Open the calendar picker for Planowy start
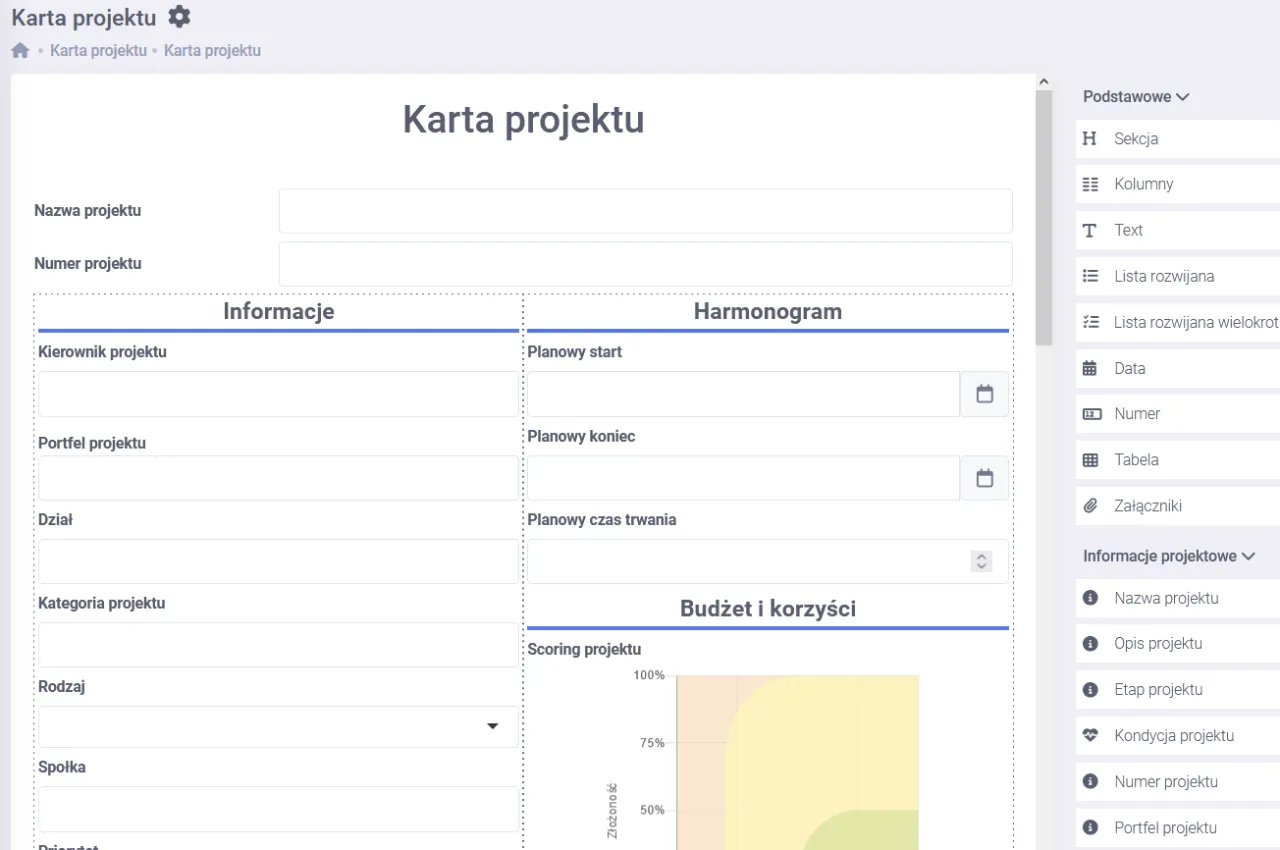 tap(984, 394)
